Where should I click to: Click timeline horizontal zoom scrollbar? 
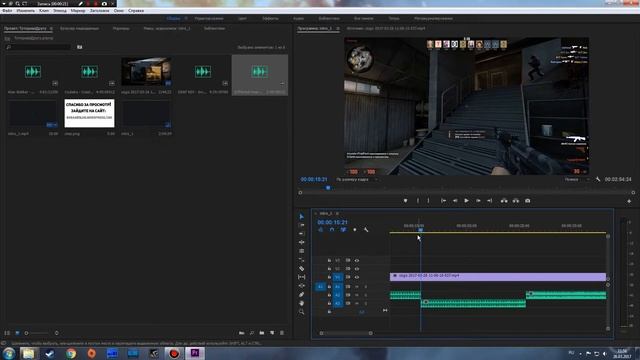[x=346, y=333]
